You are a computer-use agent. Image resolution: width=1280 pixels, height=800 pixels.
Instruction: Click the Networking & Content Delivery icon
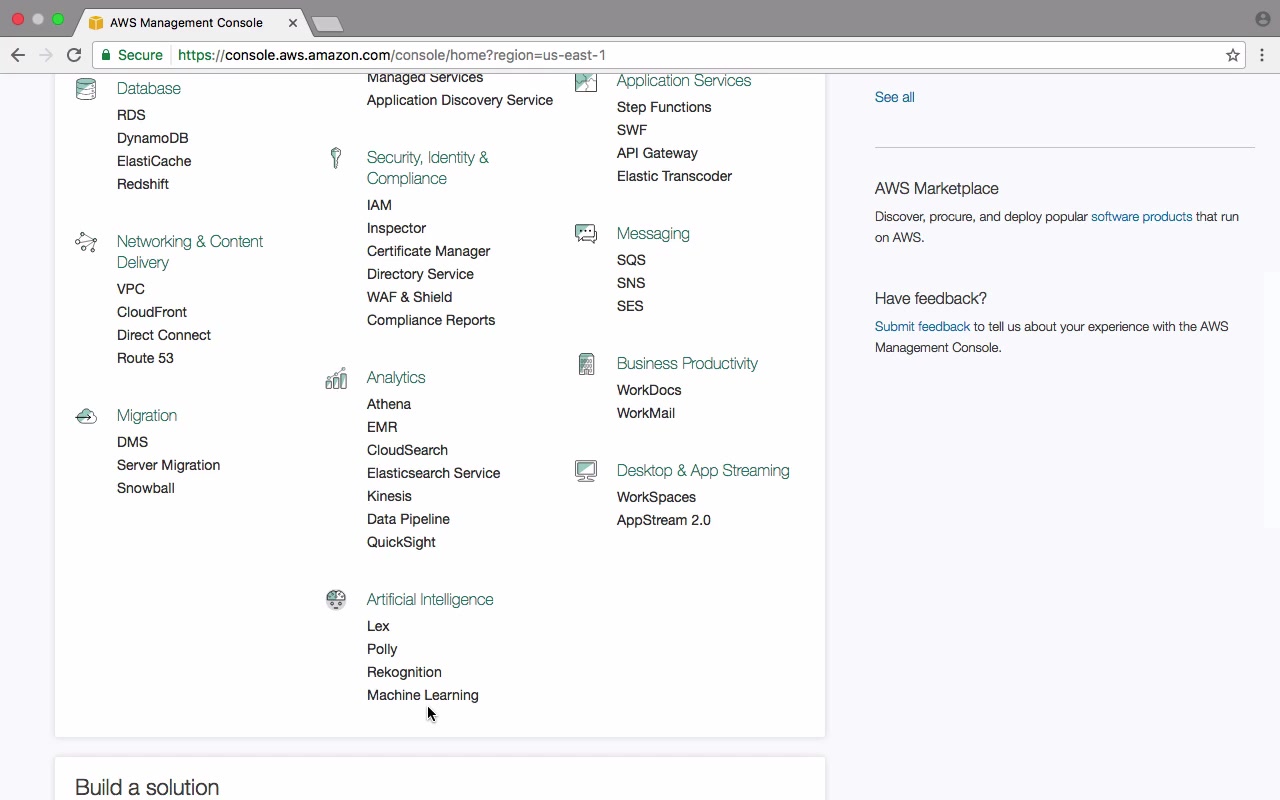coord(86,242)
